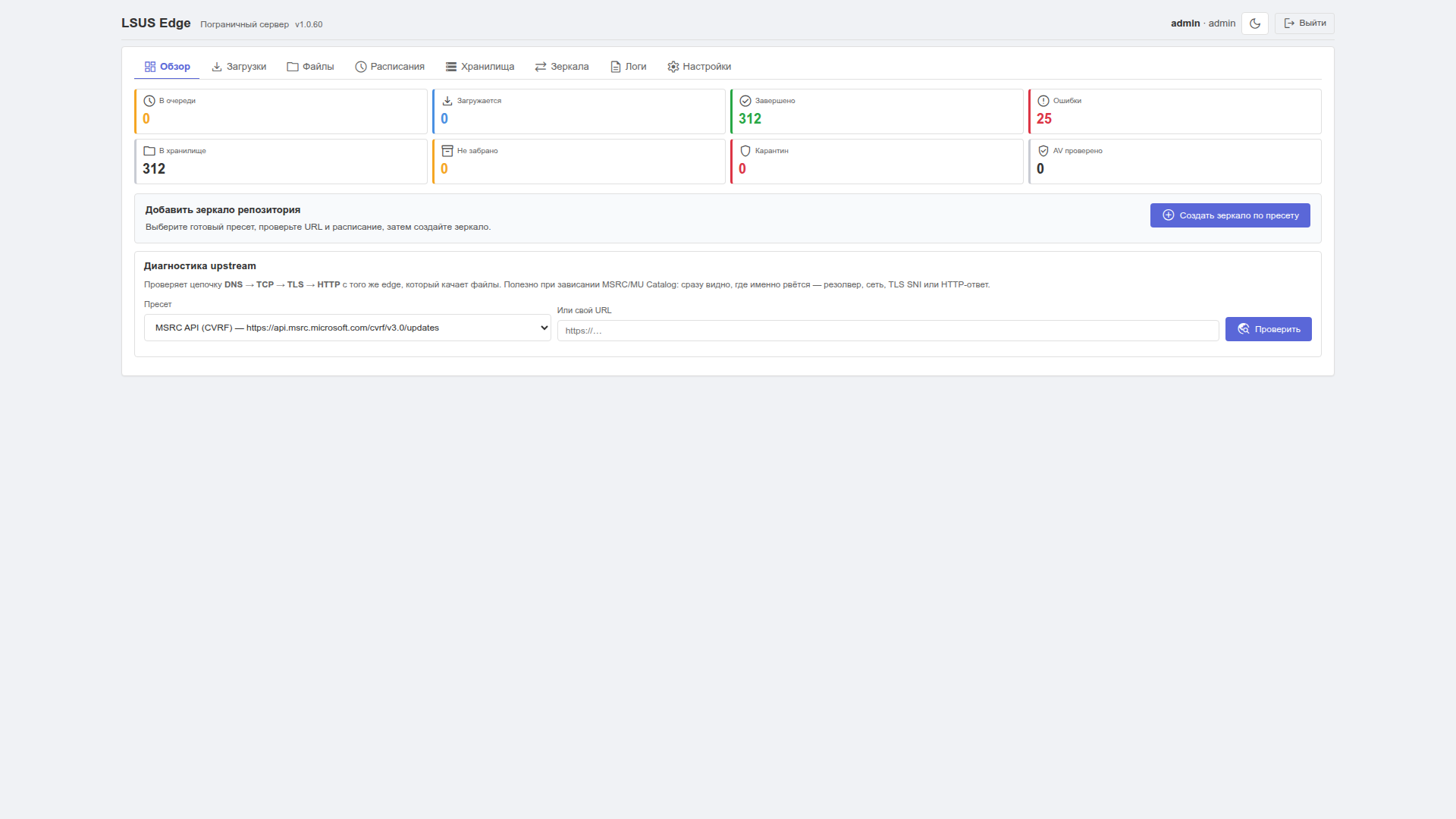Click the Не забрано value 0

(444, 169)
